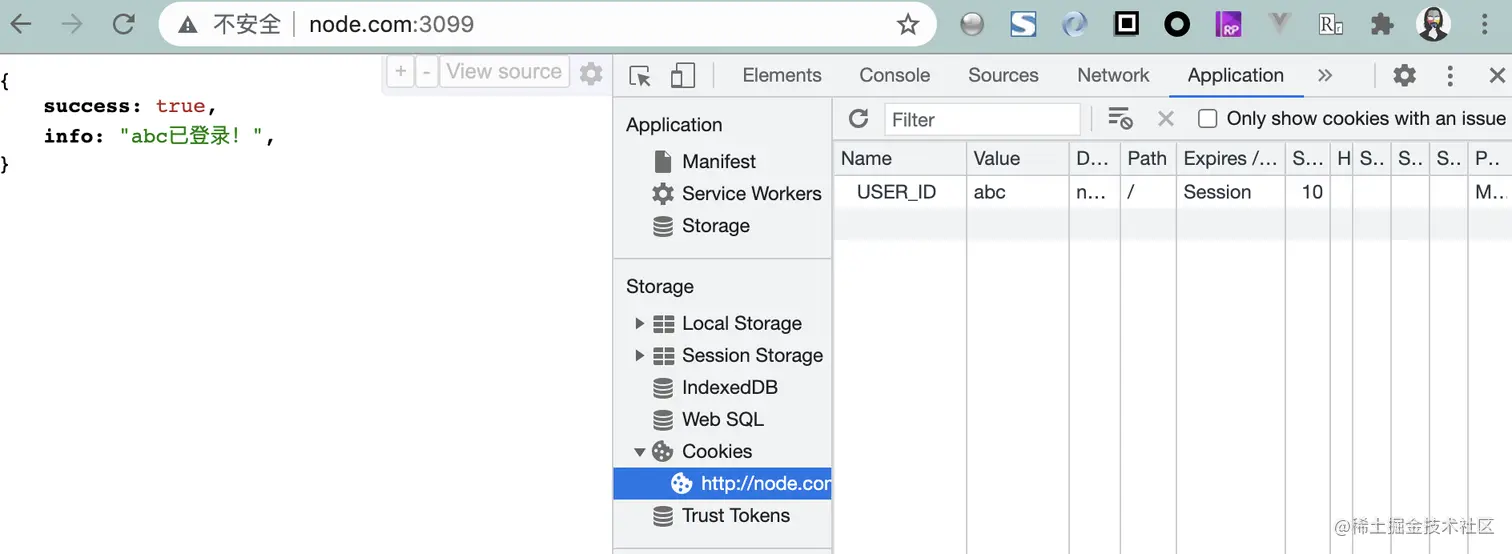Toggle the device toolbar icon
1512x554 pixels.
click(683, 76)
